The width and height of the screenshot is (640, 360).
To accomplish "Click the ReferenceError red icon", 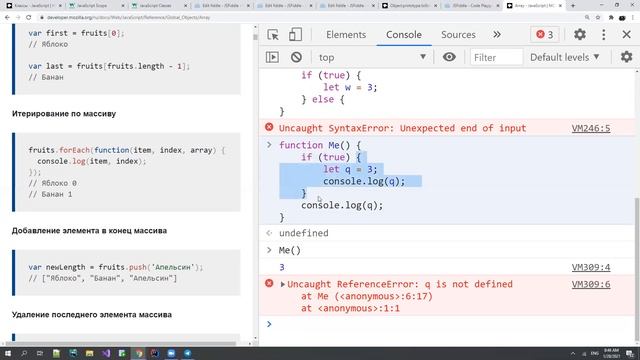I will 269,283.
